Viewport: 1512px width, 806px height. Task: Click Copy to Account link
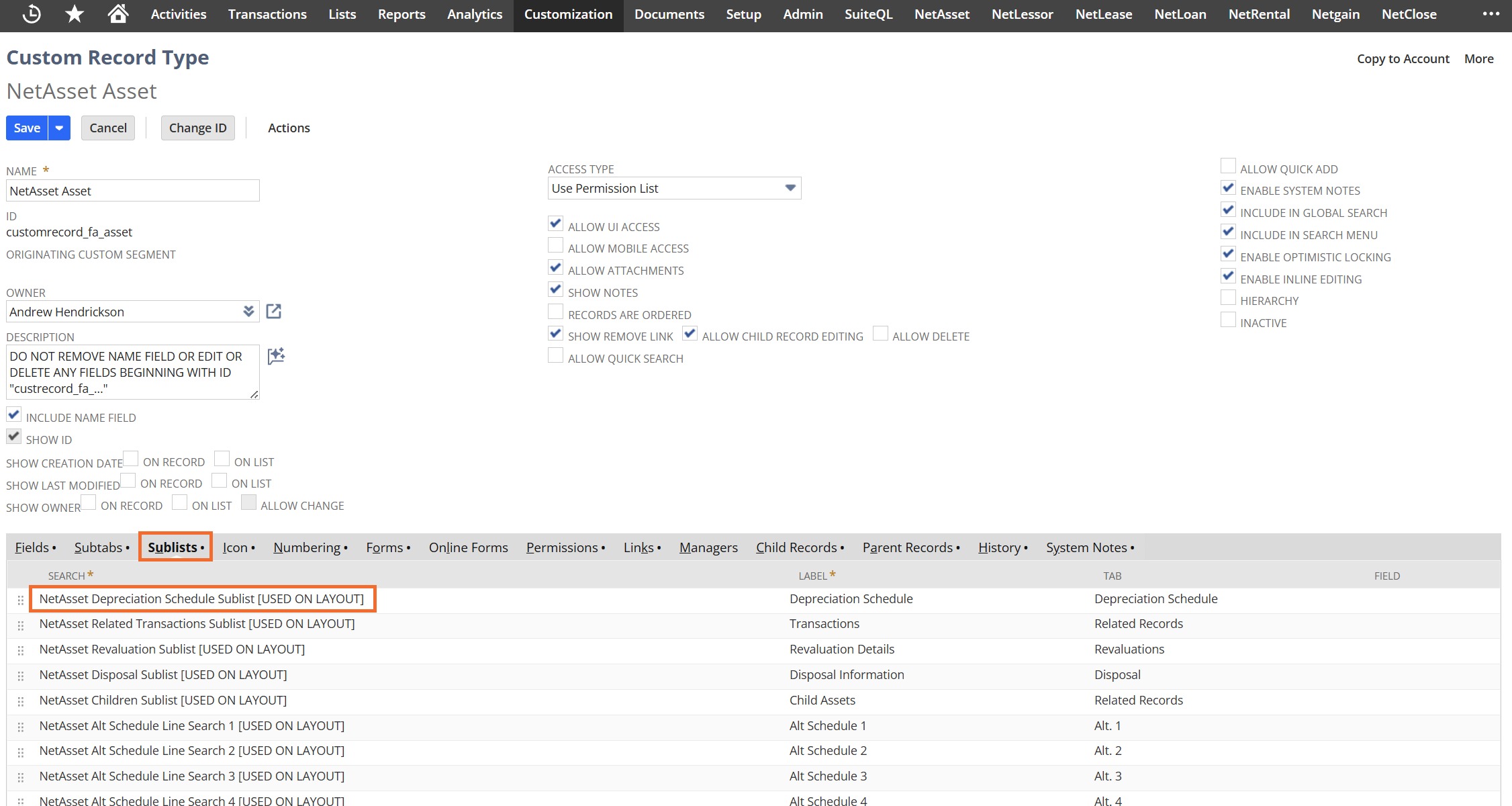point(1403,58)
